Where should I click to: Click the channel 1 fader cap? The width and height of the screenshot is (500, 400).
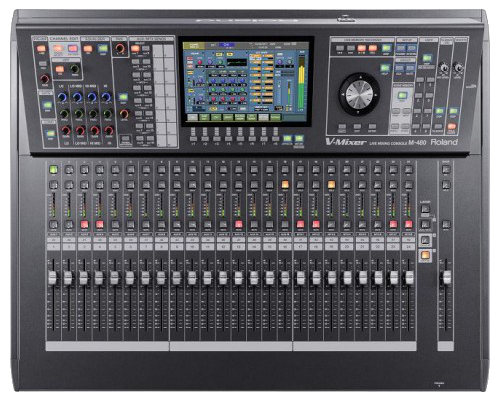53,278
